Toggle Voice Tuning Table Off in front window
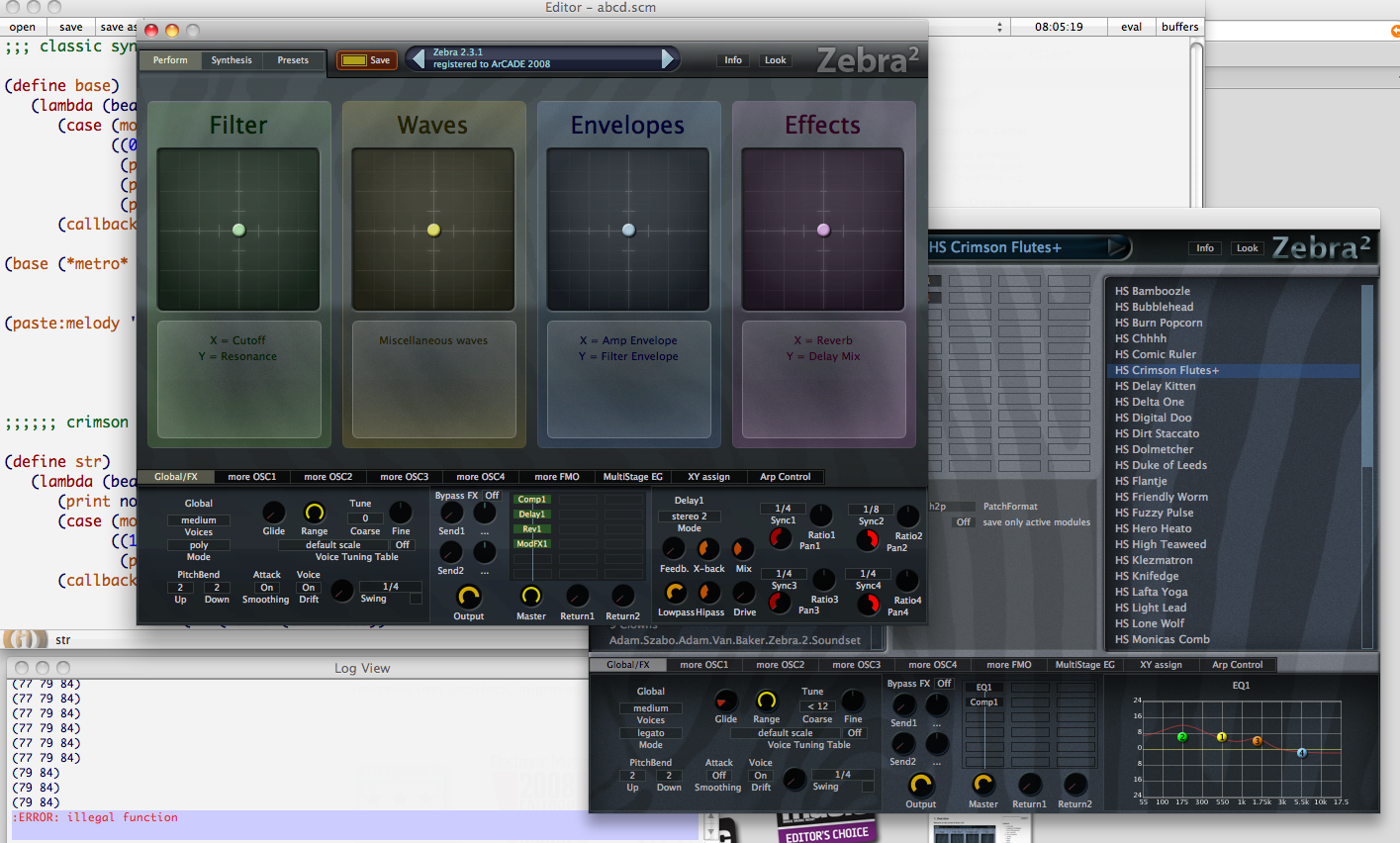Image resolution: width=1400 pixels, height=843 pixels. (403, 545)
